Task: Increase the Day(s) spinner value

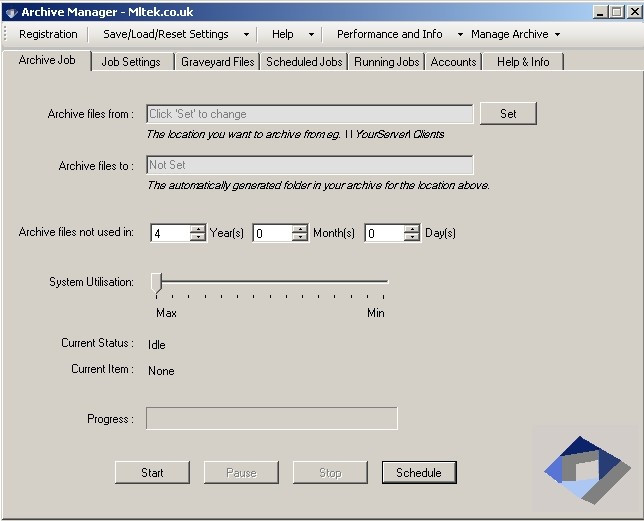Action: coord(412,229)
